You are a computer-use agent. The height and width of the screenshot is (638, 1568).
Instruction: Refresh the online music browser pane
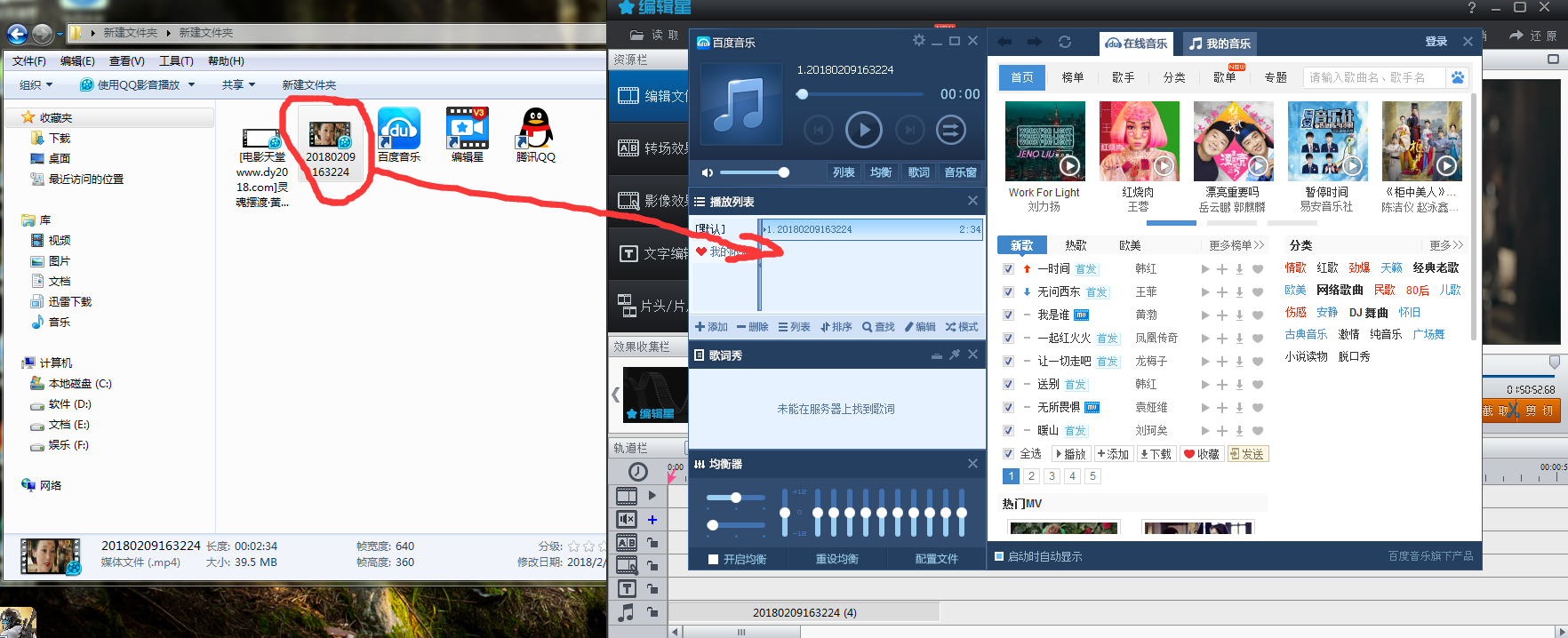tap(1065, 42)
